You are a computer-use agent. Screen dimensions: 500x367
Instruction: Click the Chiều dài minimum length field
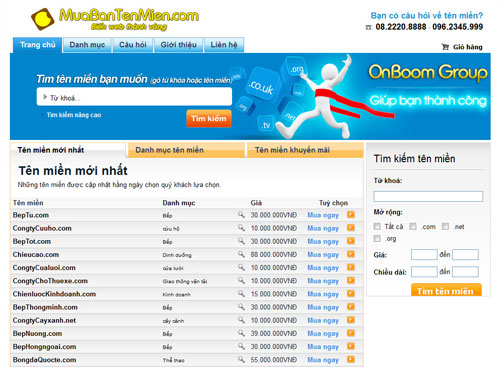click(424, 272)
